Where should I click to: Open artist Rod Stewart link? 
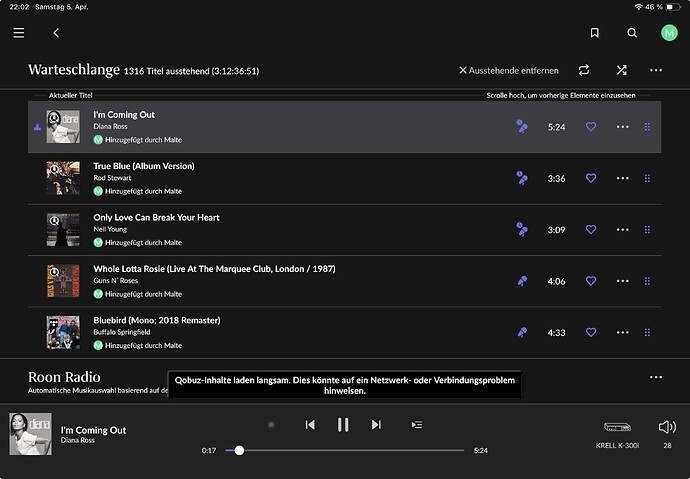pos(112,178)
